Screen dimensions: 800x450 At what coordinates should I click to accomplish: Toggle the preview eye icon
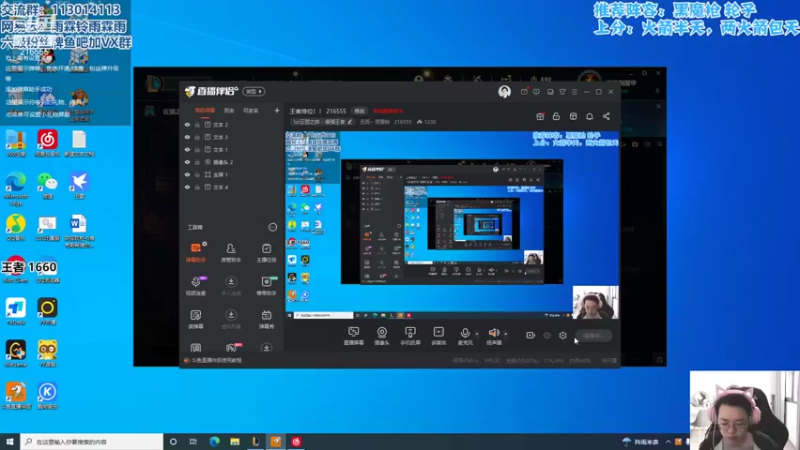(547, 335)
